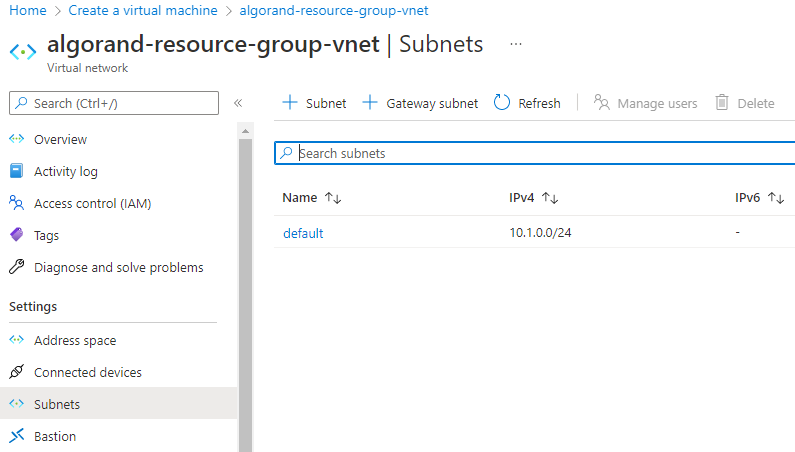Select the 10.1.0.0/24 IPv4 cell
This screenshot has width=795, height=452.
point(540,232)
